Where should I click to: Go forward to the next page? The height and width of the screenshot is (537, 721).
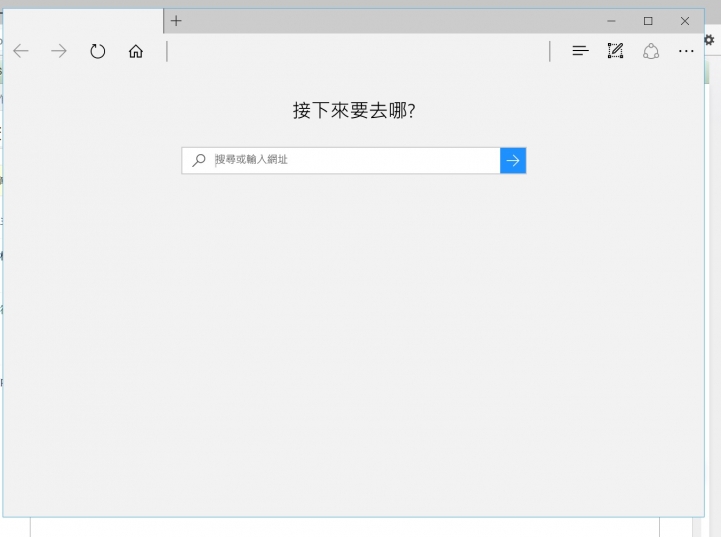pyautogui.click(x=59, y=51)
